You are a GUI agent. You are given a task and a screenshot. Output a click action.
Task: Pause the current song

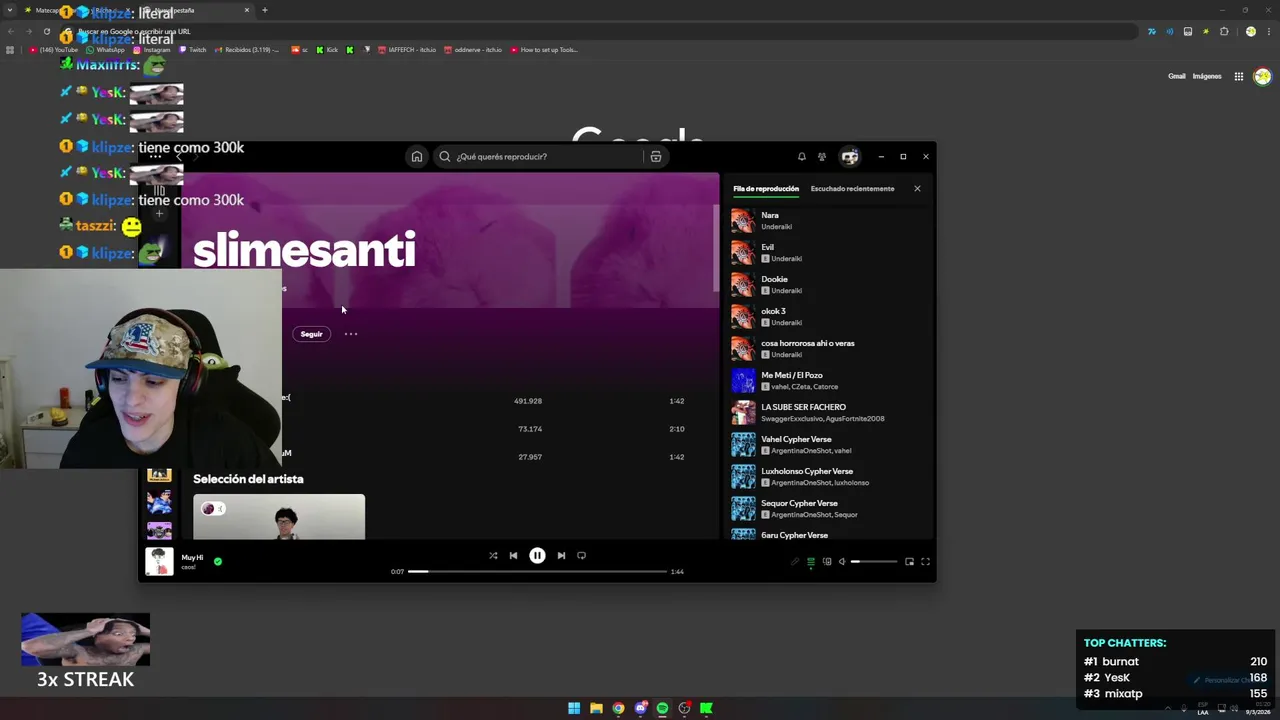pos(537,555)
